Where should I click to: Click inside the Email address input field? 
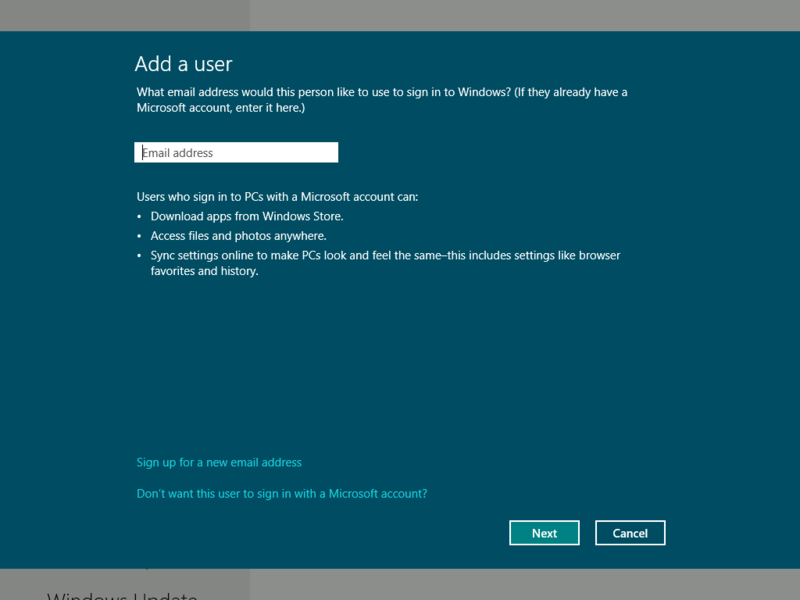pos(236,152)
